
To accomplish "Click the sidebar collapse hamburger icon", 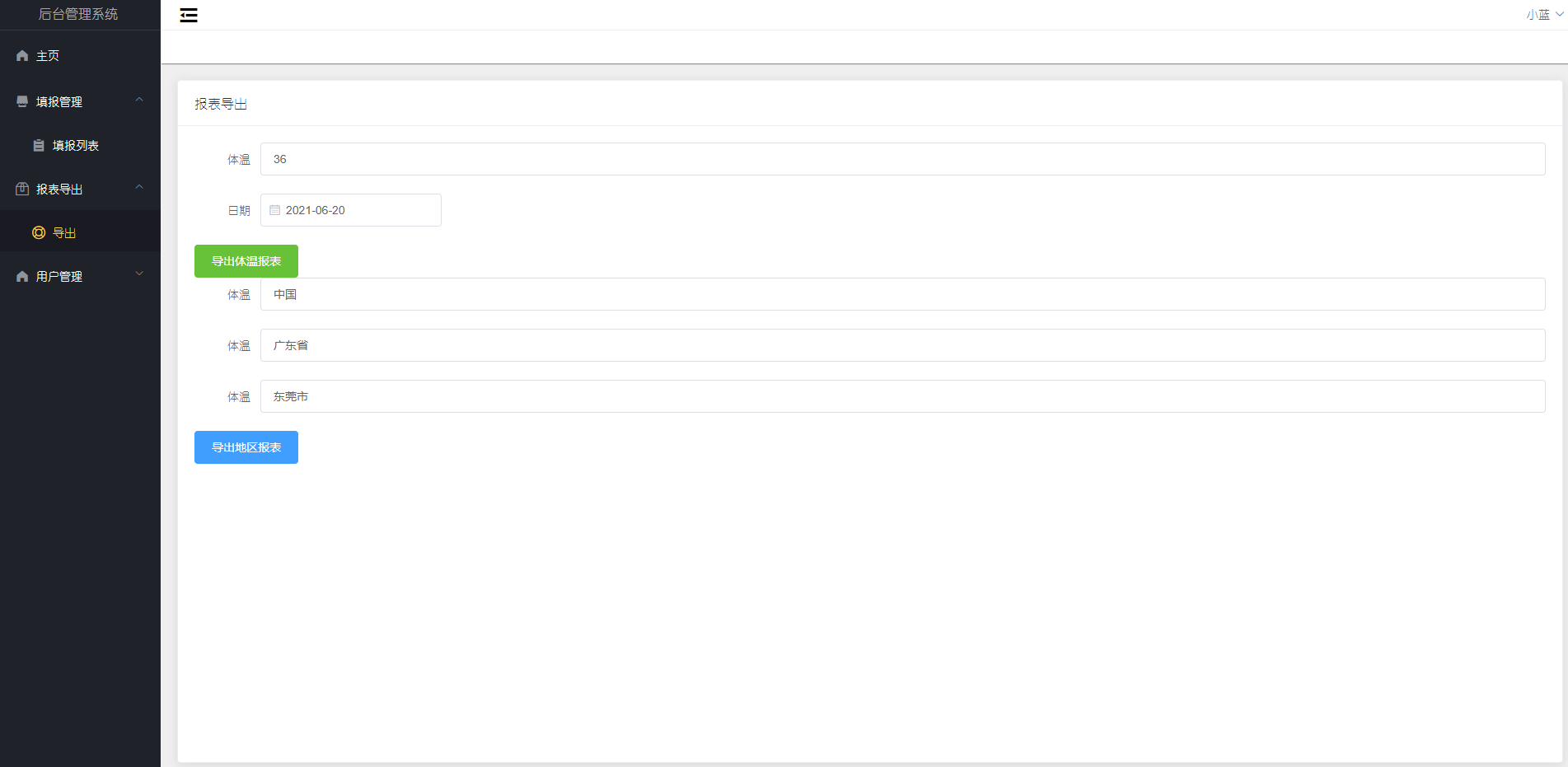I will point(189,15).
